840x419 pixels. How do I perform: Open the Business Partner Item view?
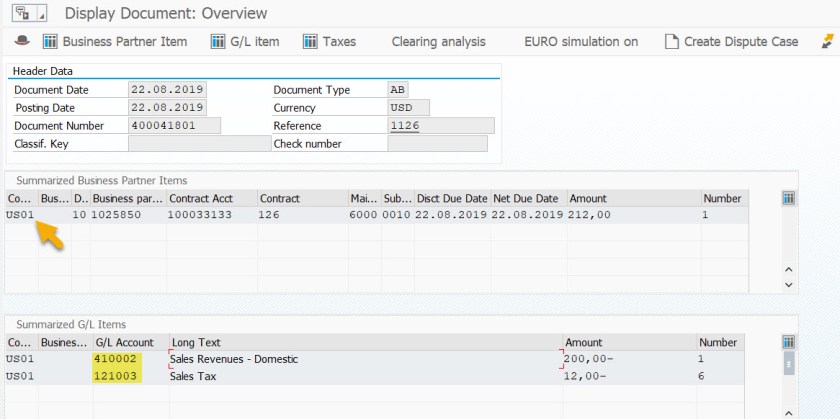(x=115, y=41)
